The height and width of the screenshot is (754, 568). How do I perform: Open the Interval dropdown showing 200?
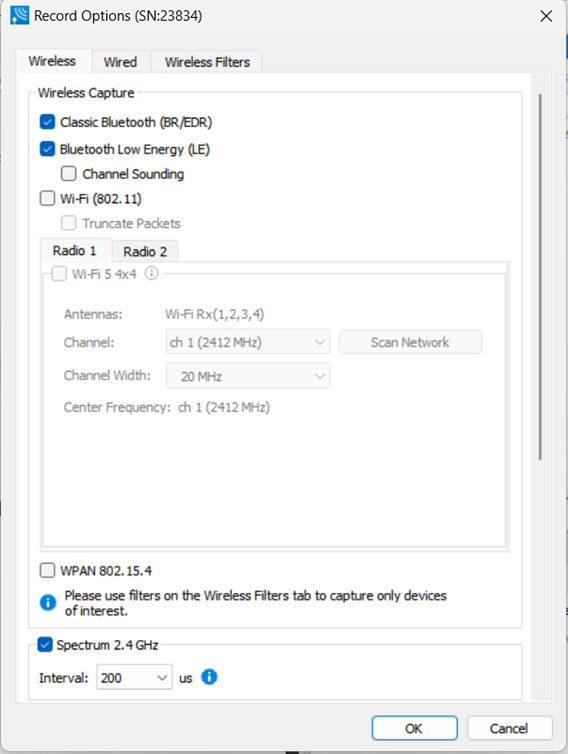click(134, 678)
